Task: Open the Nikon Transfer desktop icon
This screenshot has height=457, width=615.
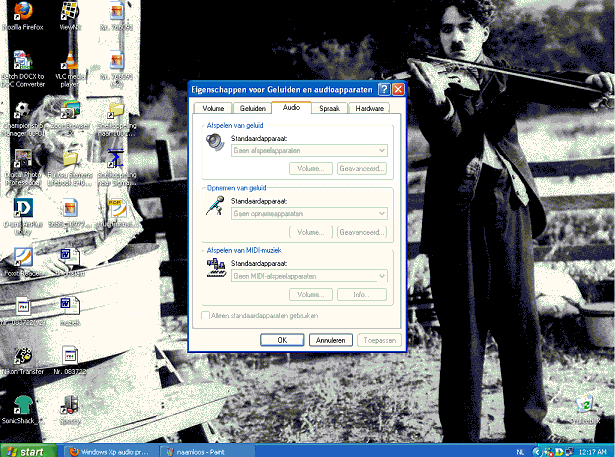Action: point(20,355)
